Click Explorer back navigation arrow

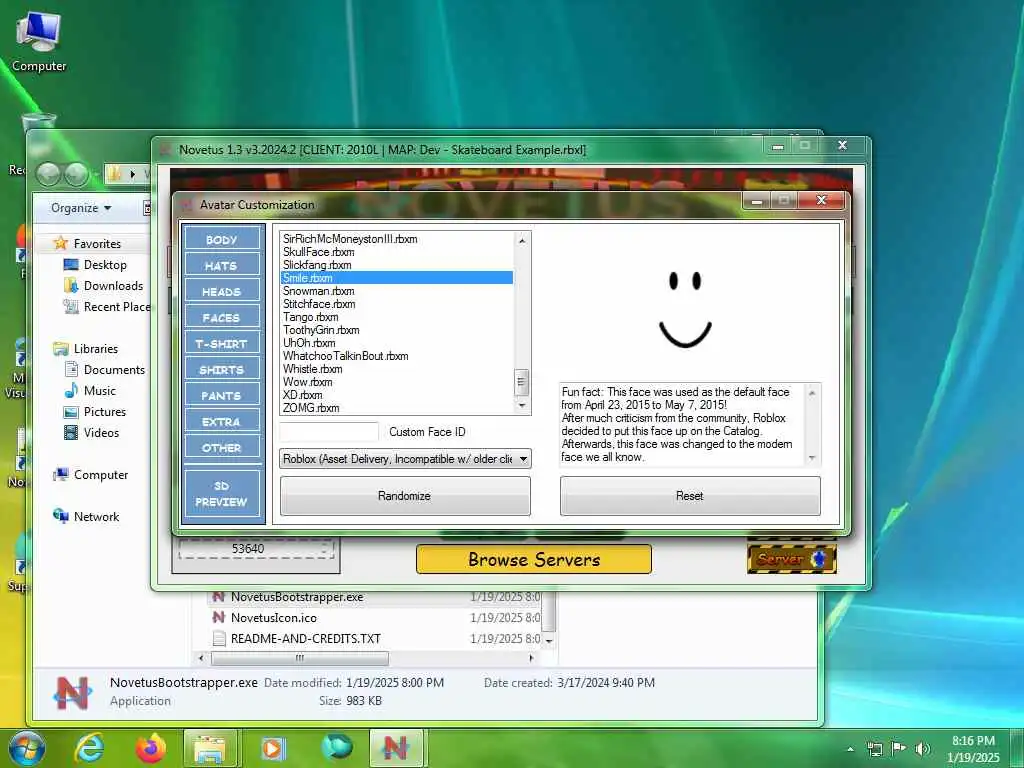(48, 174)
